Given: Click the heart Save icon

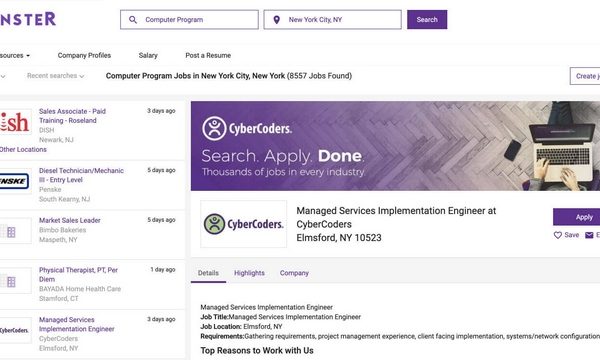Looking at the screenshot, I should pos(558,235).
